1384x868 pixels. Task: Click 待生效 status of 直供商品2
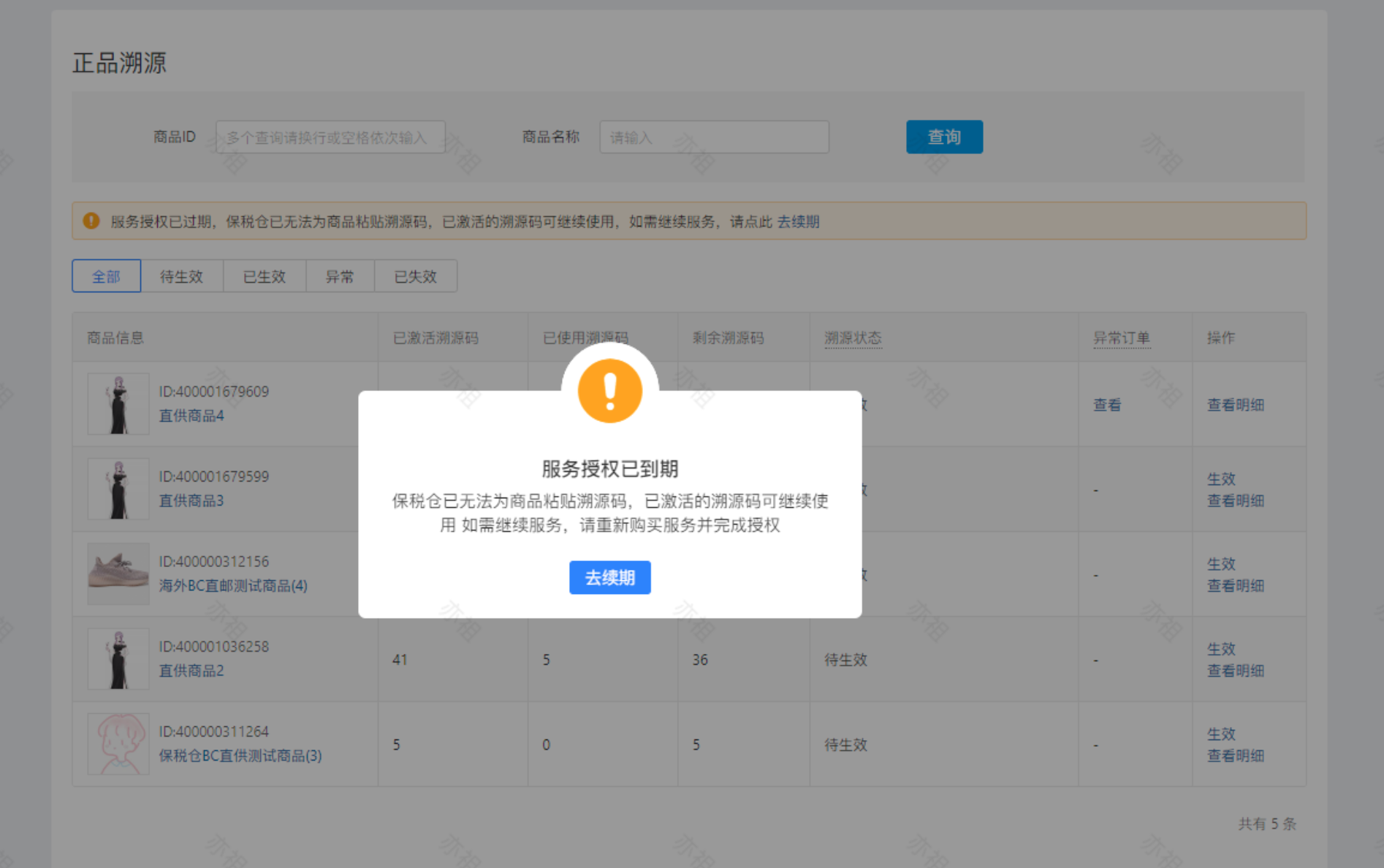tap(845, 660)
